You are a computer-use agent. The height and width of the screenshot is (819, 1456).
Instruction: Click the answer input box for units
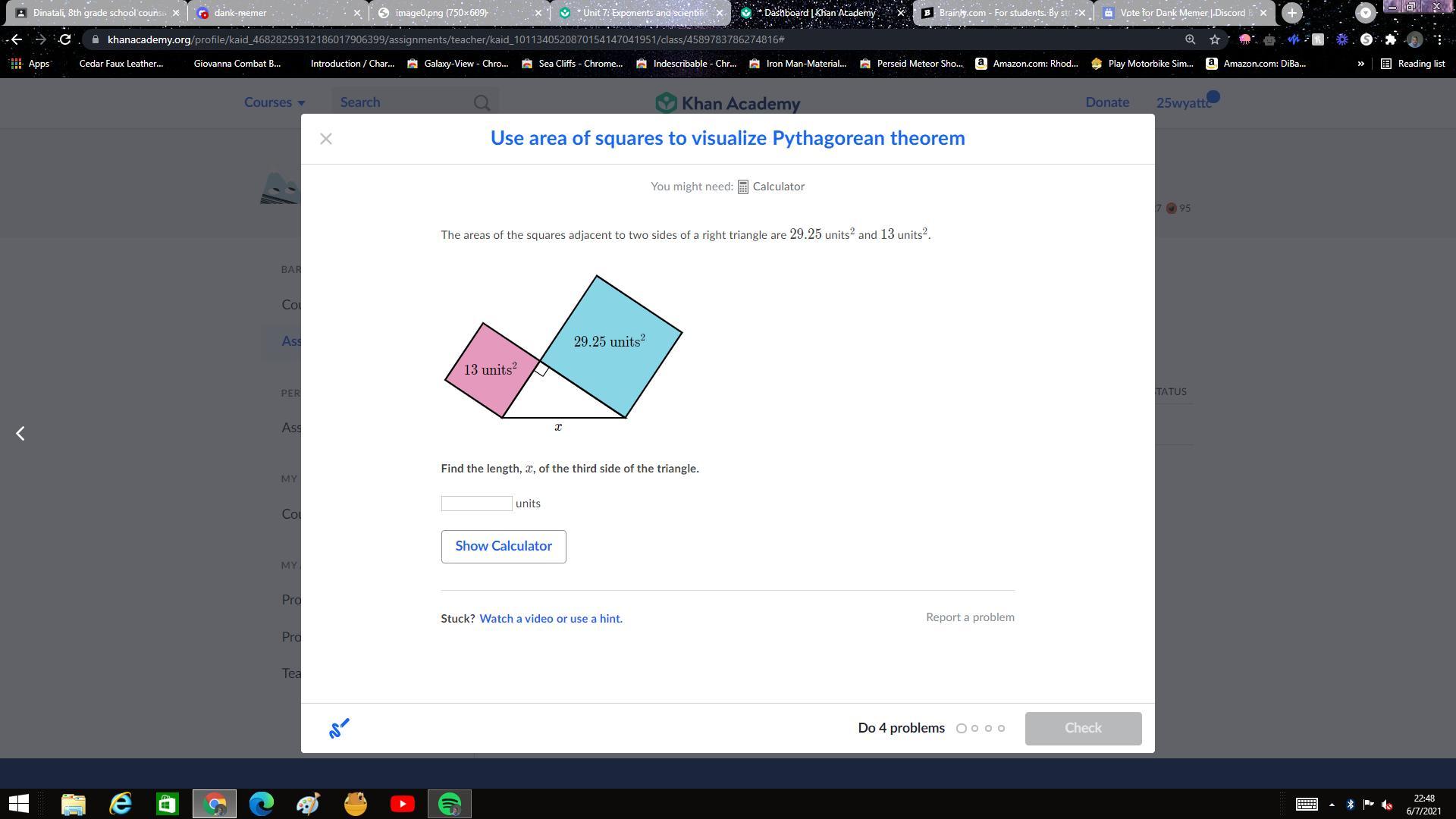[476, 504]
